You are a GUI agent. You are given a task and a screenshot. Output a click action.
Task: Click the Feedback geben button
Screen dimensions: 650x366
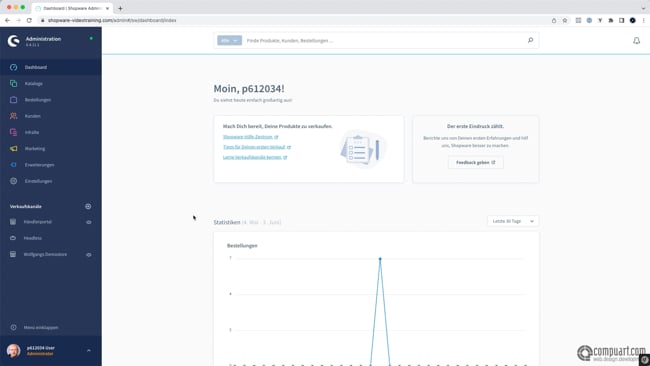(475, 162)
